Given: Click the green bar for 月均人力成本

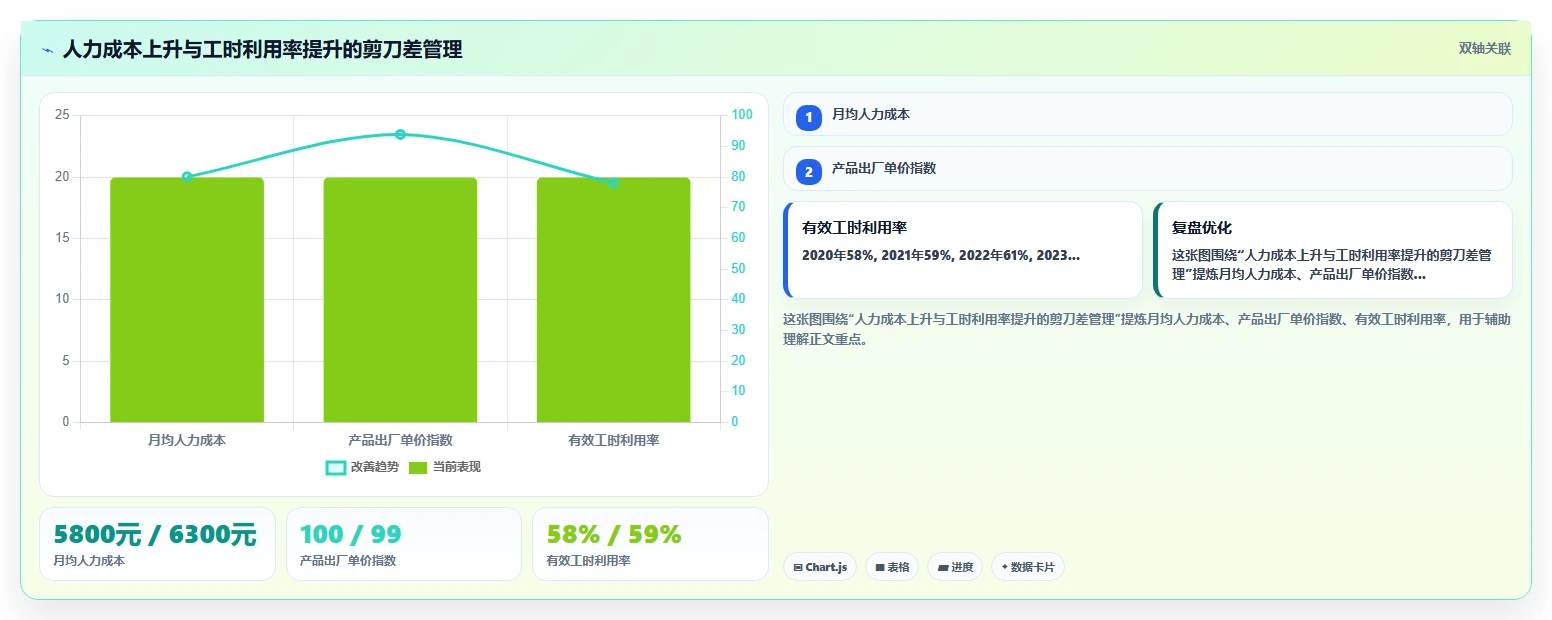Looking at the screenshot, I should (x=187, y=300).
